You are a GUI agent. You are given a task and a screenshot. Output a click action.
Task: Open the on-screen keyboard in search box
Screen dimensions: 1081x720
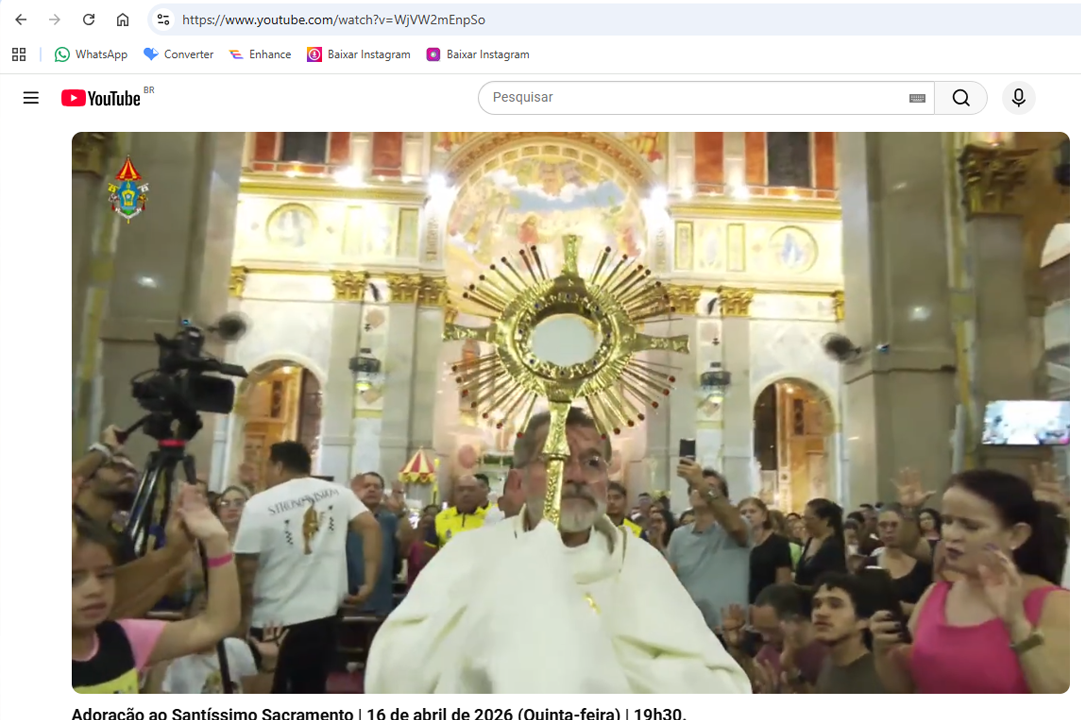(916, 98)
